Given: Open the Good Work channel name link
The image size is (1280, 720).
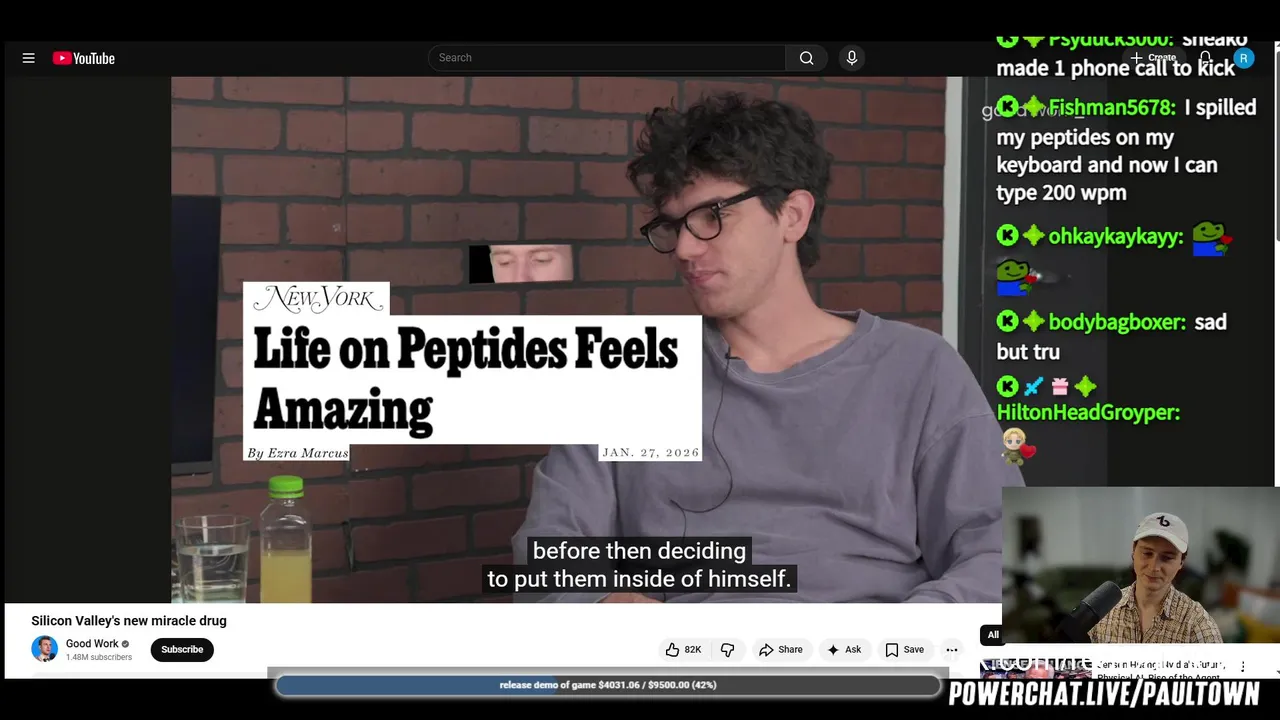Looking at the screenshot, I should click(x=92, y=644).
